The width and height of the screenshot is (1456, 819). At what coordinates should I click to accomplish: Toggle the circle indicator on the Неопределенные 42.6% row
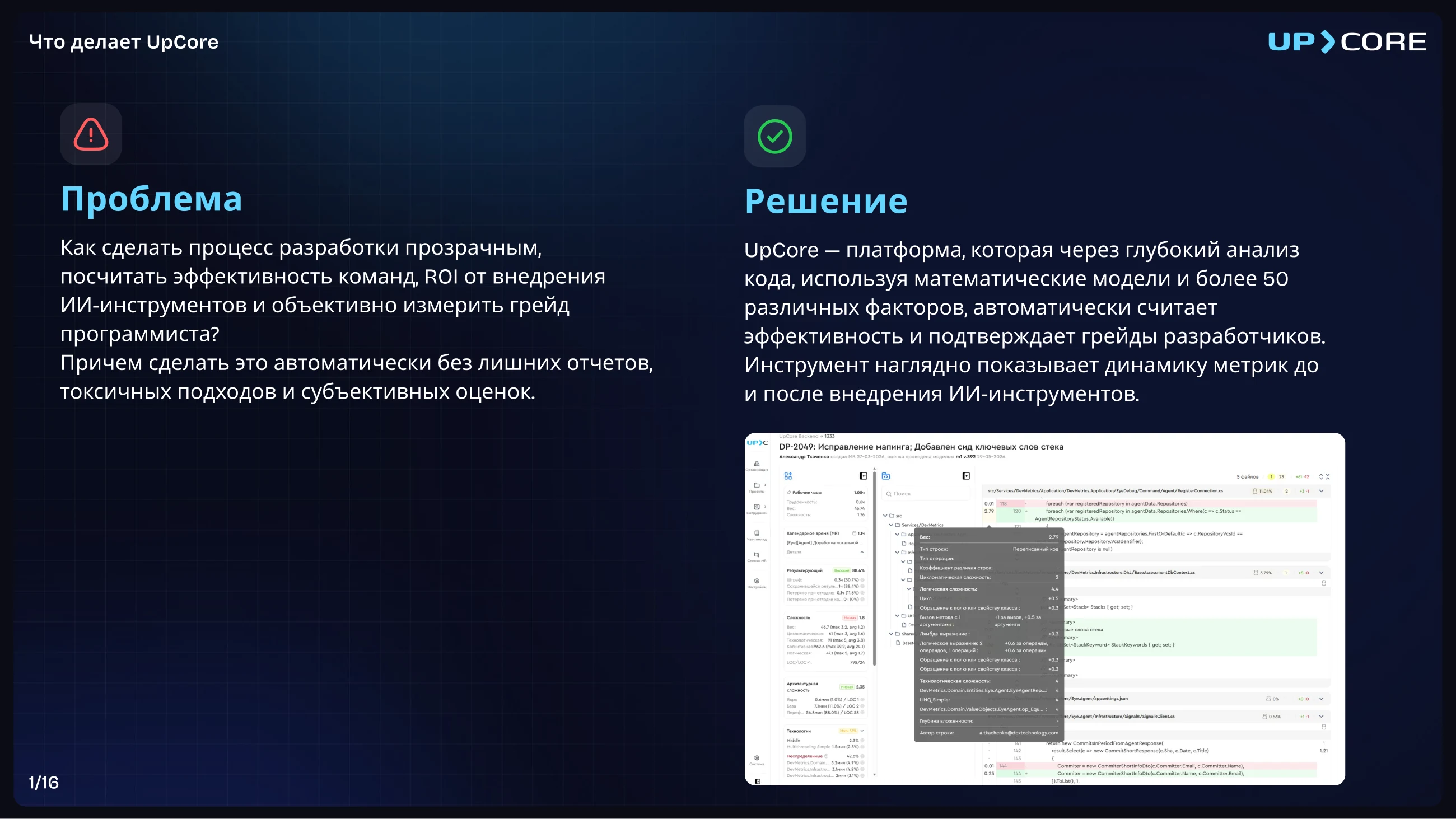pos(862,756)
